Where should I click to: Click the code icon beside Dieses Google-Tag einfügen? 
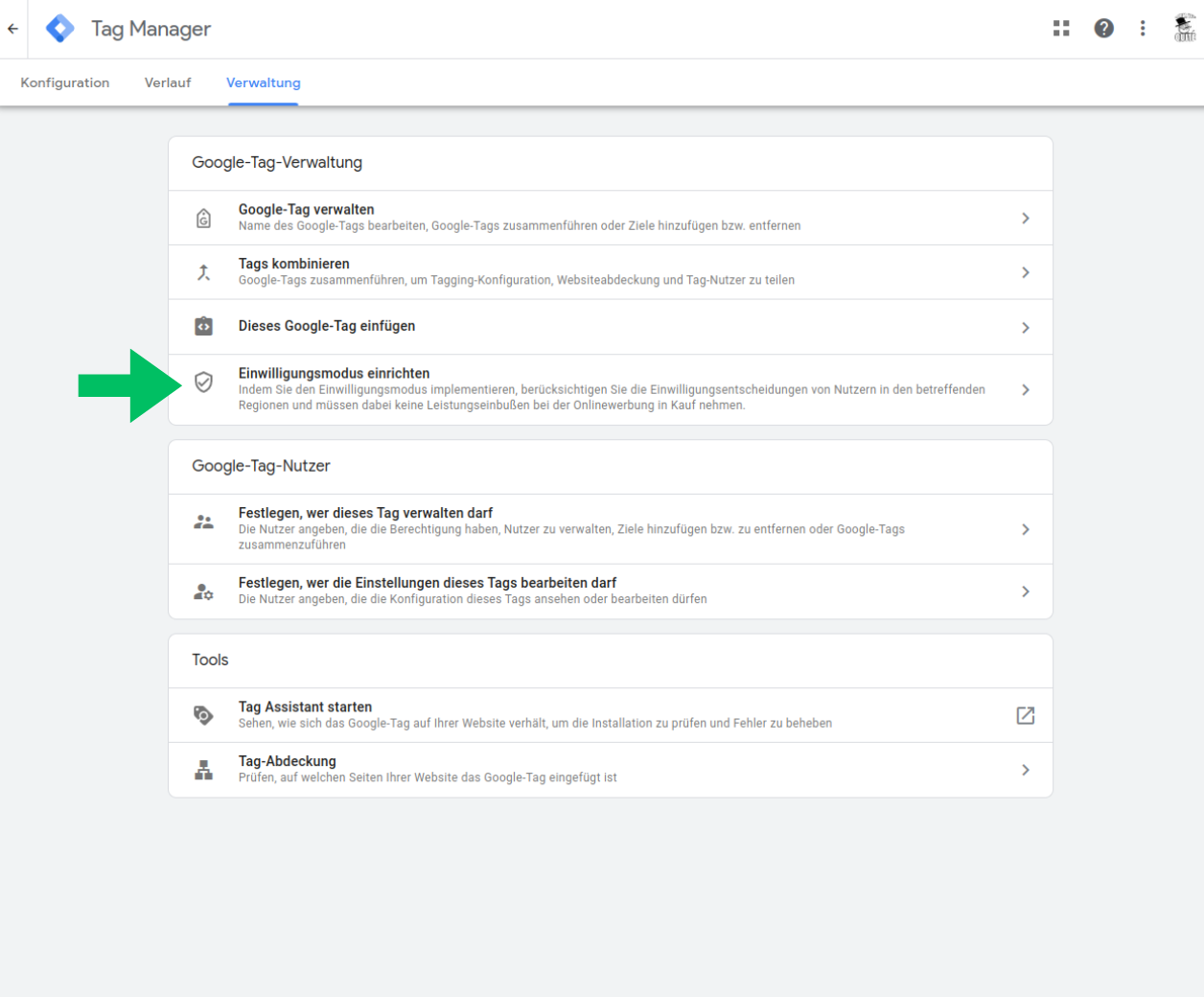203,326
